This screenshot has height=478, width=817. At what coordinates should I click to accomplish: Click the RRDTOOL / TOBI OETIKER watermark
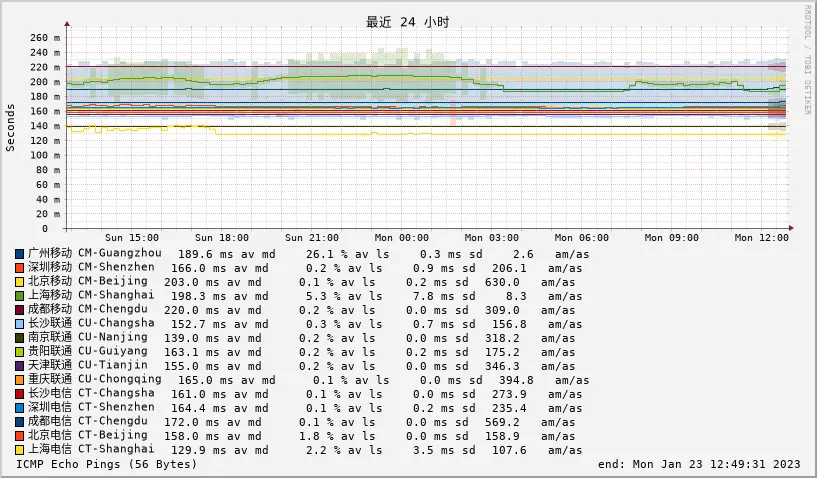point(808,60)
